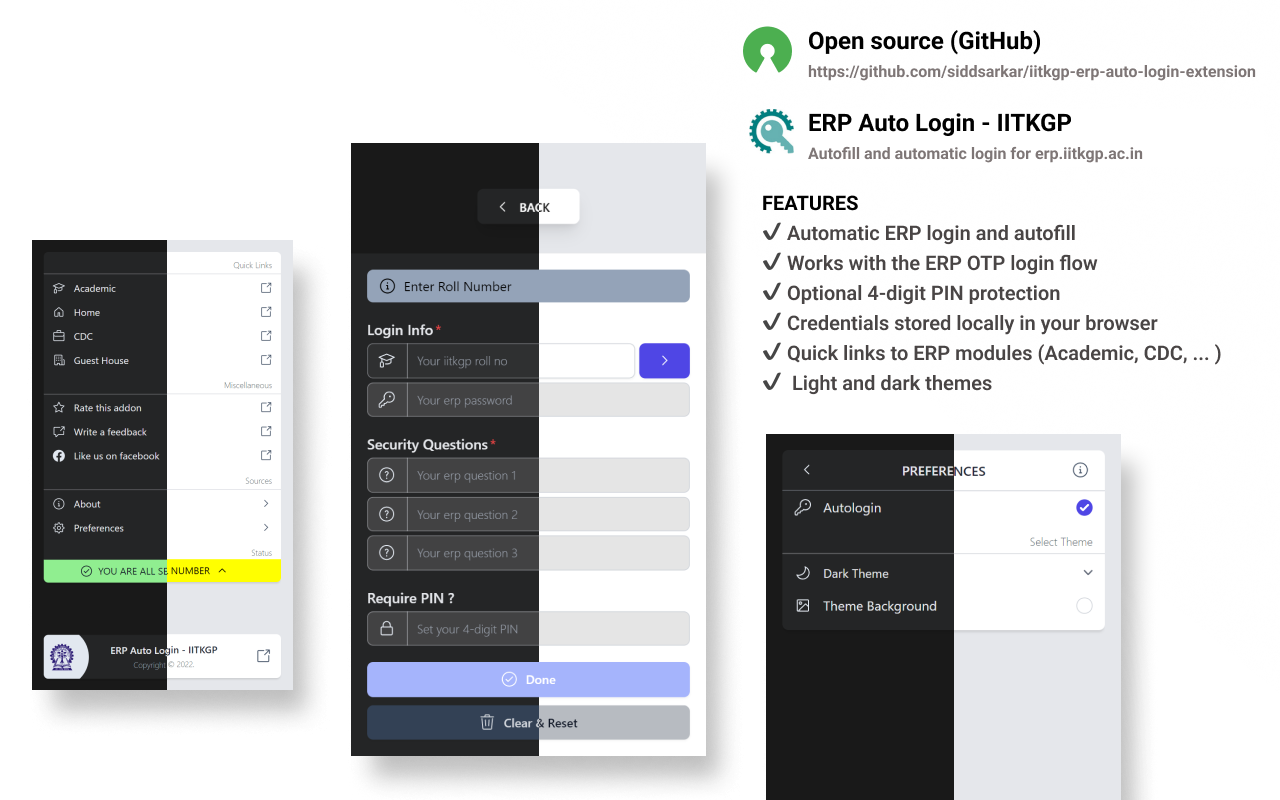The height and width of the screenshot is (800, 1280).
Task: Open the Home quick link
Action: [162, 312]
